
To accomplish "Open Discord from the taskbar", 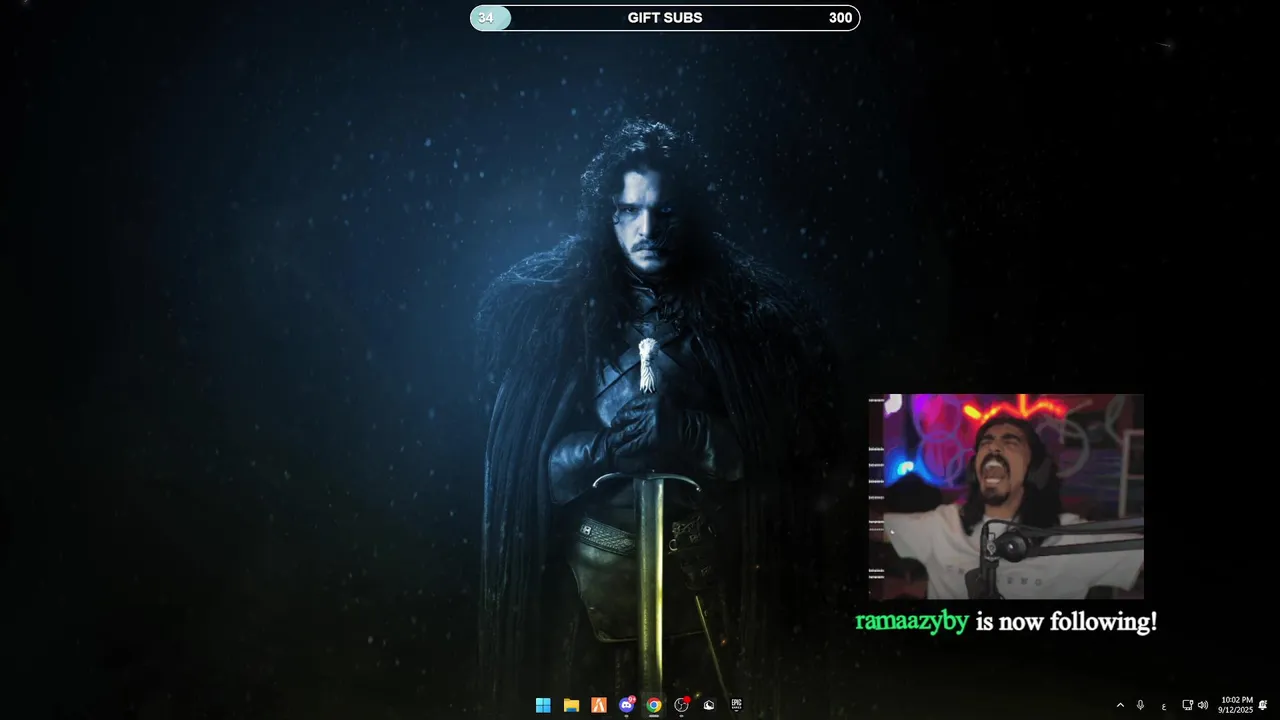I will (x=627, y=705).
